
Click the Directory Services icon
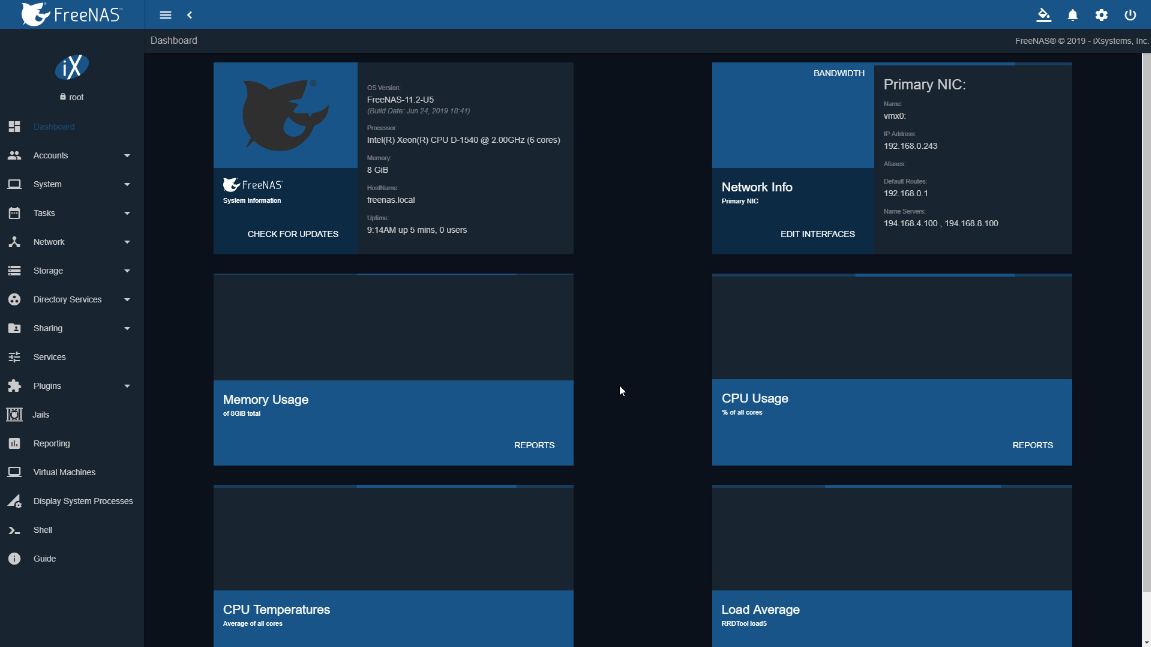point(14,299)
